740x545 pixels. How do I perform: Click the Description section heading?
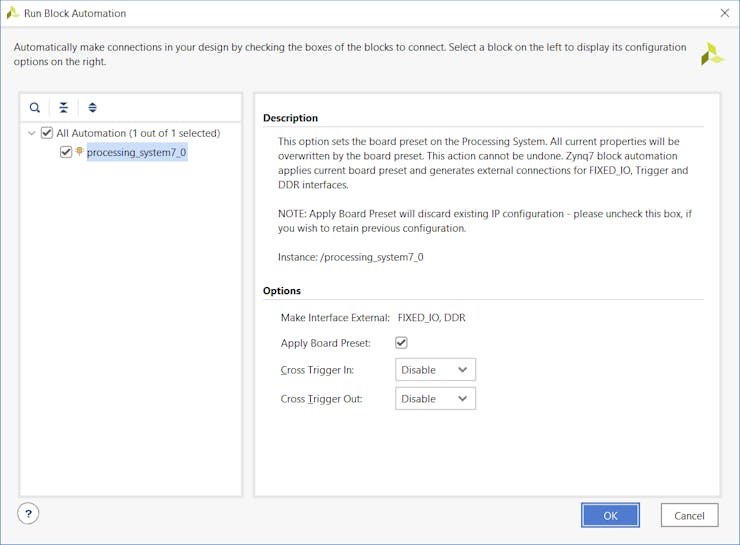click(290, 118)
